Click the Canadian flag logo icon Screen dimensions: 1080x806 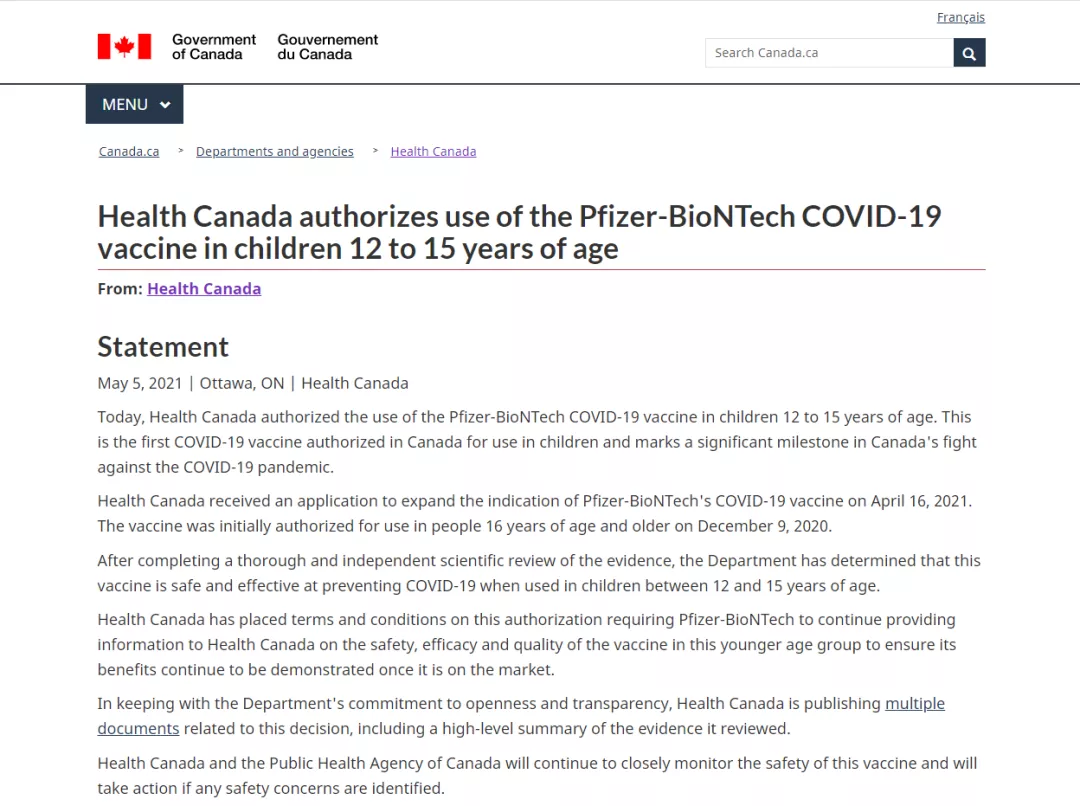pyautogui.click(x=124, y=47)
